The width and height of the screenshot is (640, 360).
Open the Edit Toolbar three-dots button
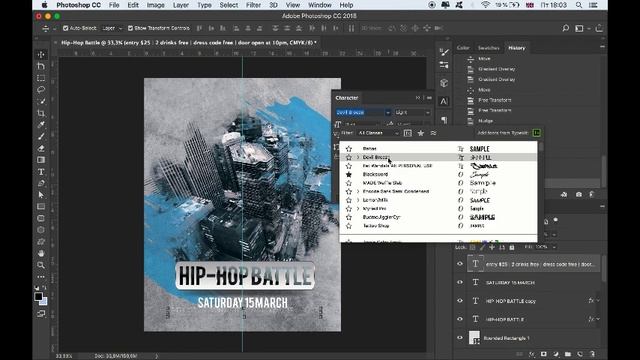point(41,277)
